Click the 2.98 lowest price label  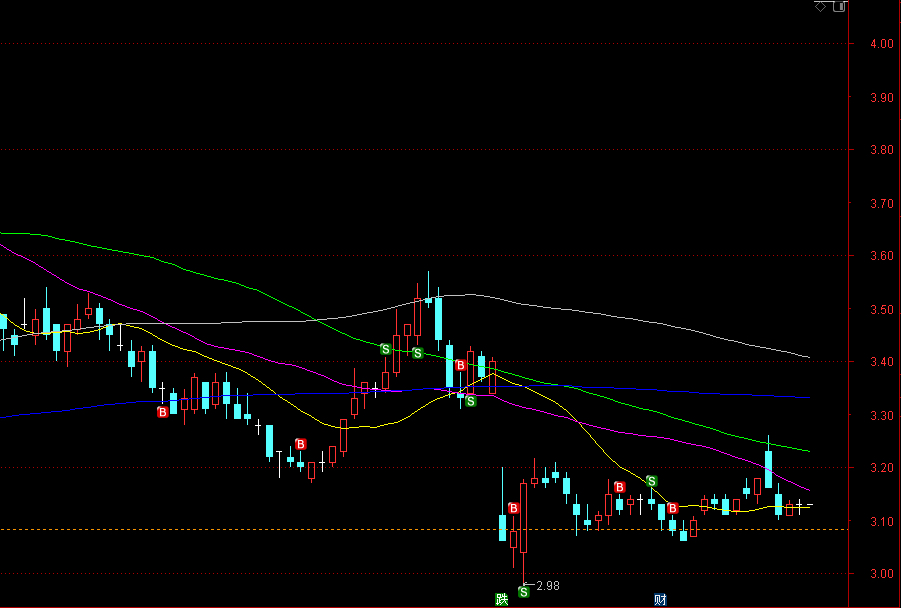pyautogui.click(x=548, y=586)
